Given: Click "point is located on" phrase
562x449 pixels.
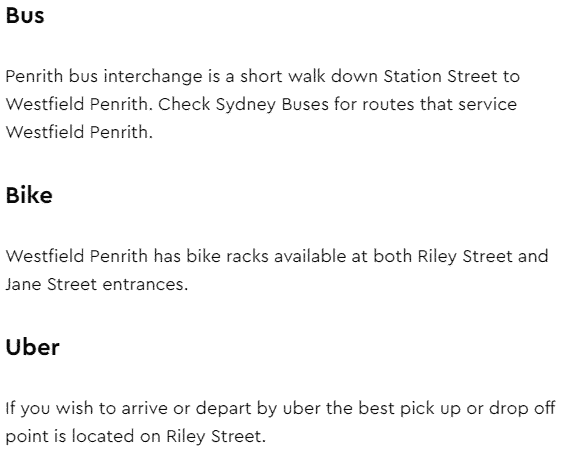Looking at the screenshot, I should tap(83, 436).
